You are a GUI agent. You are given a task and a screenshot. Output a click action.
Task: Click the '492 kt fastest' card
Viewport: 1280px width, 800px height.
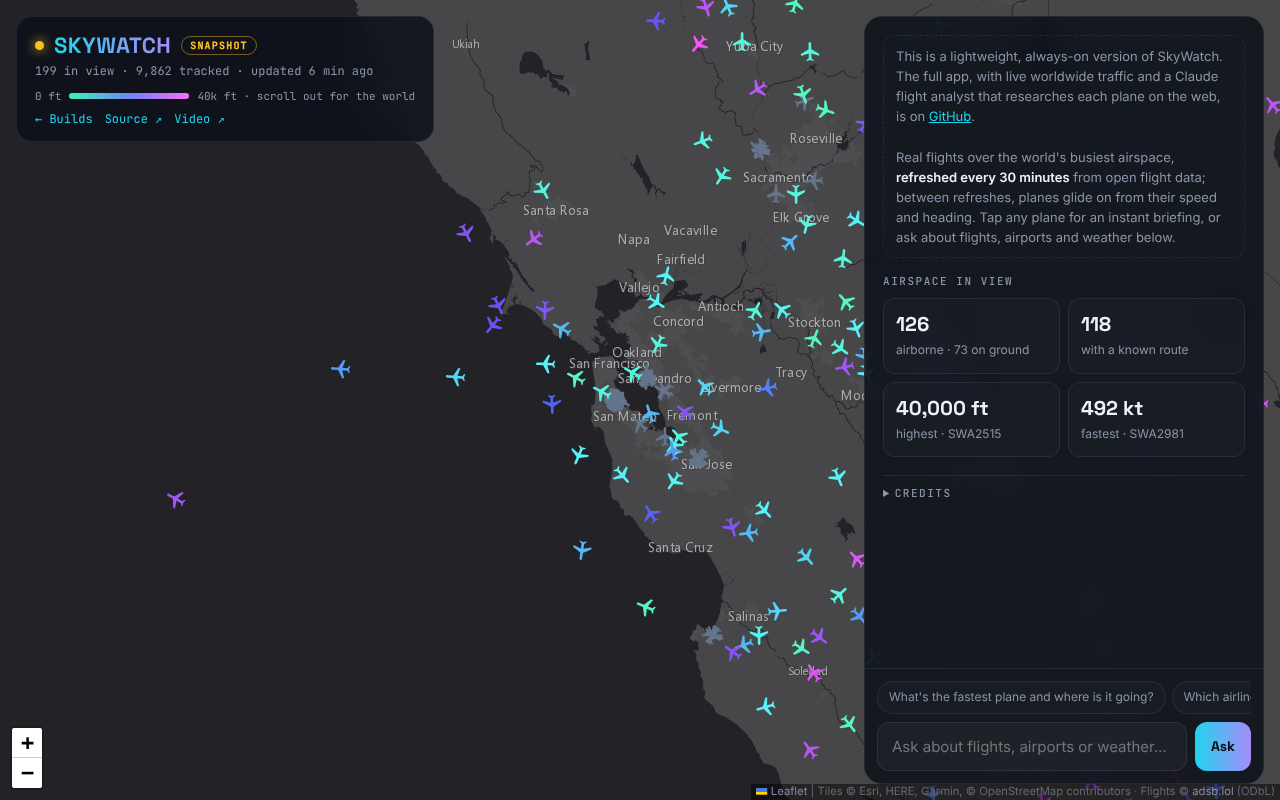point(1156,420)
